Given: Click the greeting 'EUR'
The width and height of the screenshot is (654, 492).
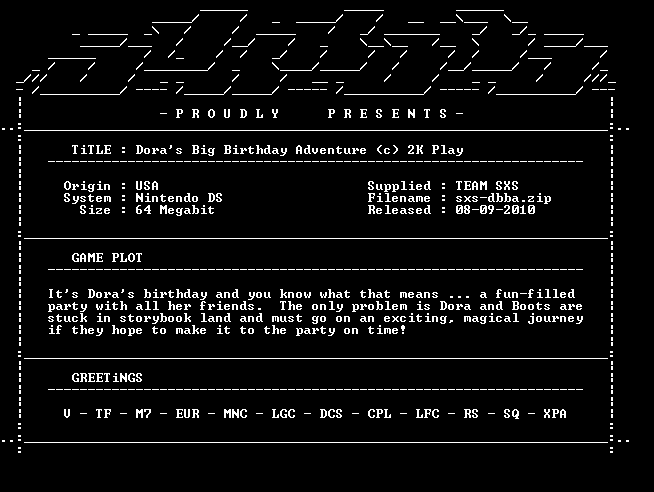Looking at the screenshot, I should (187, 414).
